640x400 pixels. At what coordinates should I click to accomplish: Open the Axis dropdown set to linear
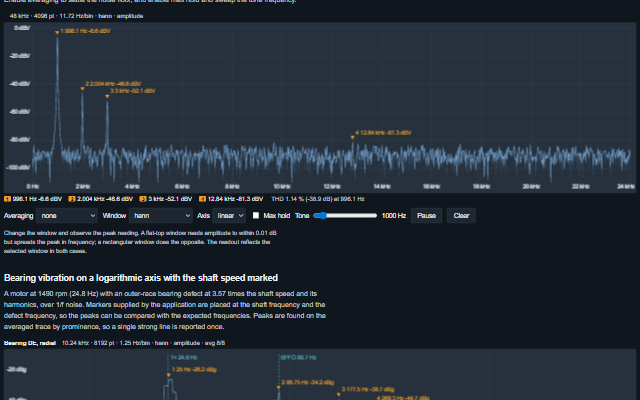[229, 216]
